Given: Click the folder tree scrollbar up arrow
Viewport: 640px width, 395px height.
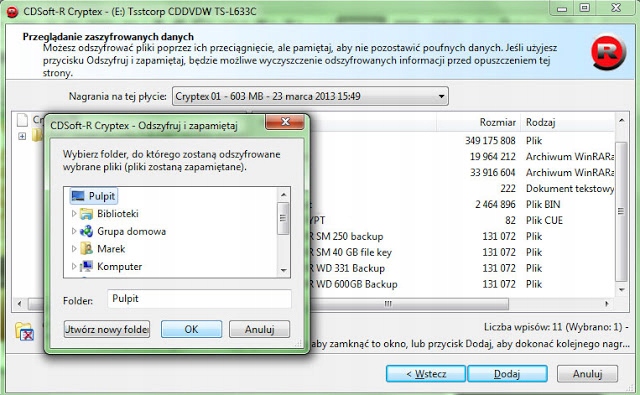Looking at the screenshot, I should [284, 195].
